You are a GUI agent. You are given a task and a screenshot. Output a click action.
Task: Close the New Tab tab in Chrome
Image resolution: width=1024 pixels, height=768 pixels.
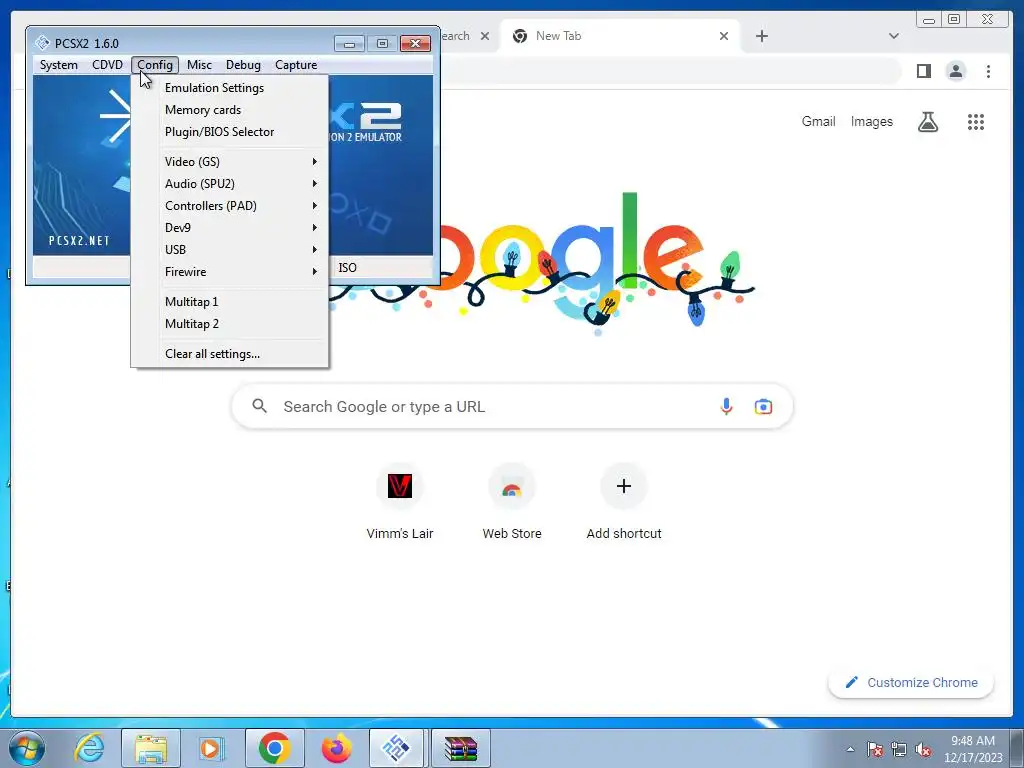(724, 36)
